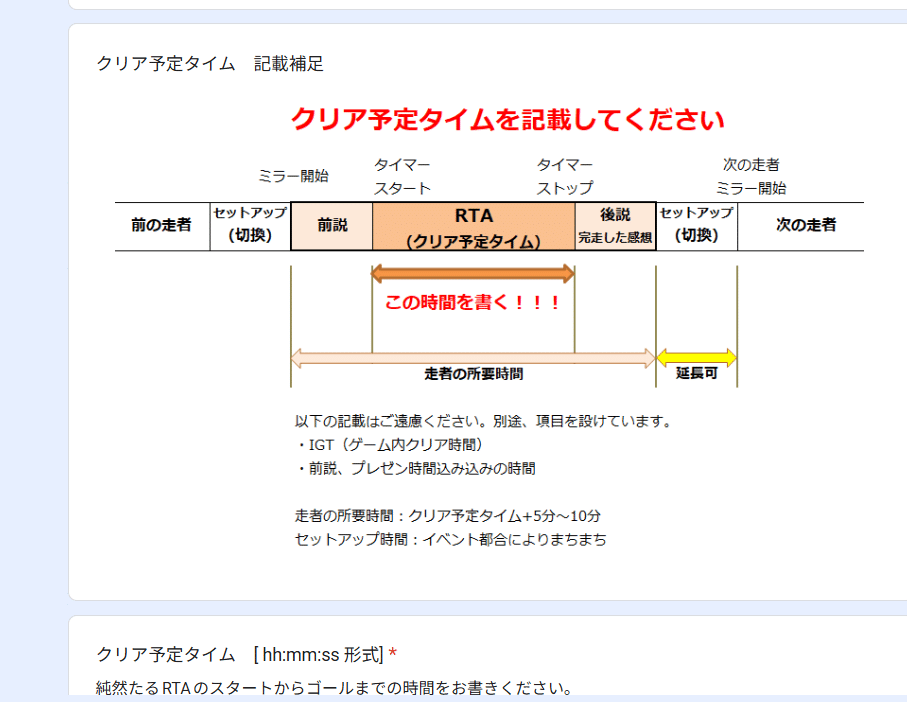Image resolution: width=907 pixels, height=702 pixels.
Task: Click the 前説 cell in the timeline table
Action: click(x=330, y=224)
